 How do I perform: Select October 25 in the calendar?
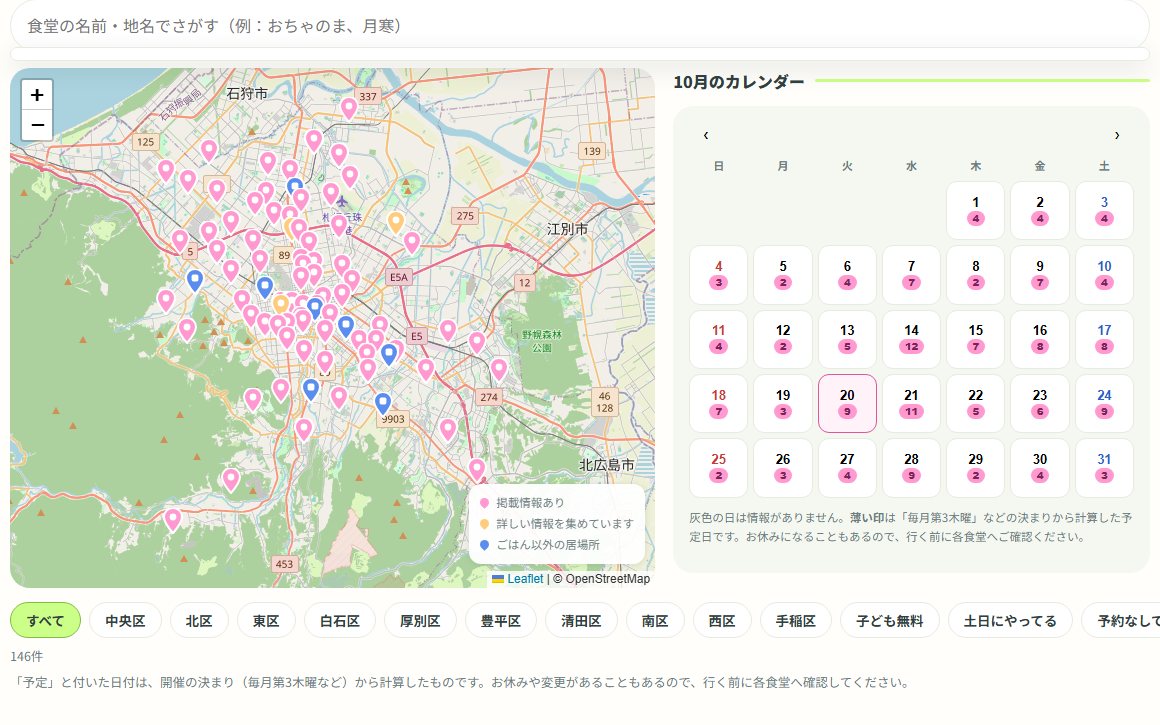[x=718, y=468]
